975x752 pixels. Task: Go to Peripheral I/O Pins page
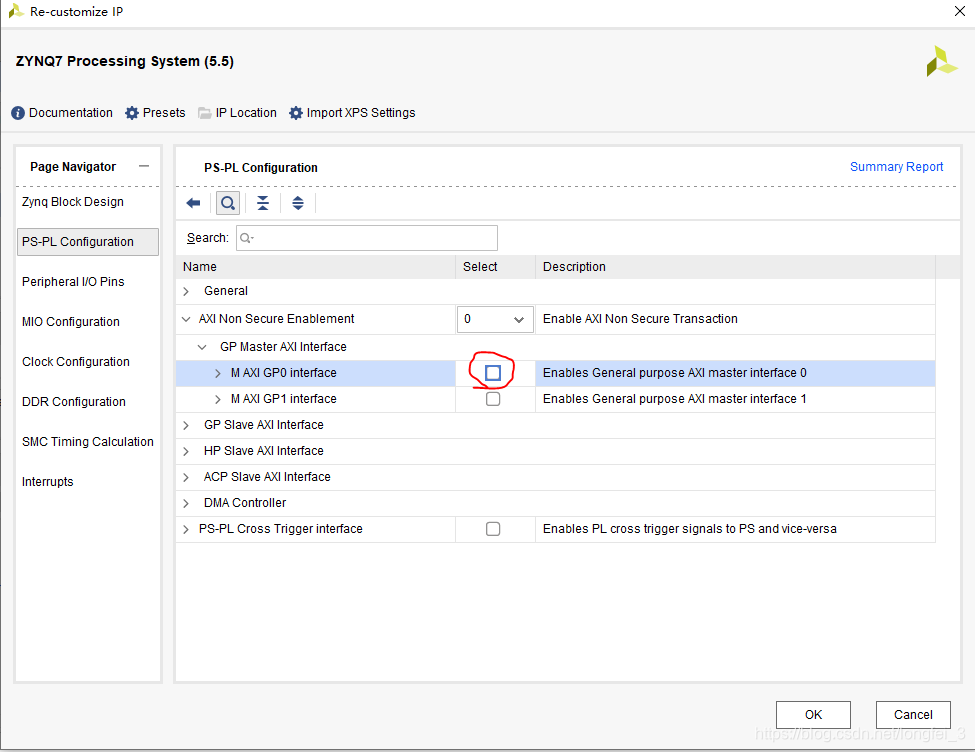pyautogui.click(x=73, y=281)
